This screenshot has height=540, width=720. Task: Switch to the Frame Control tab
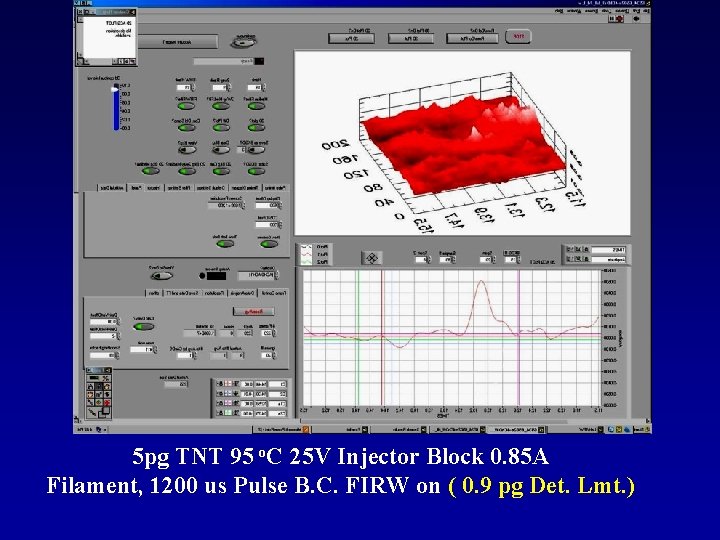pyautogui.click(x=274, y=292)
